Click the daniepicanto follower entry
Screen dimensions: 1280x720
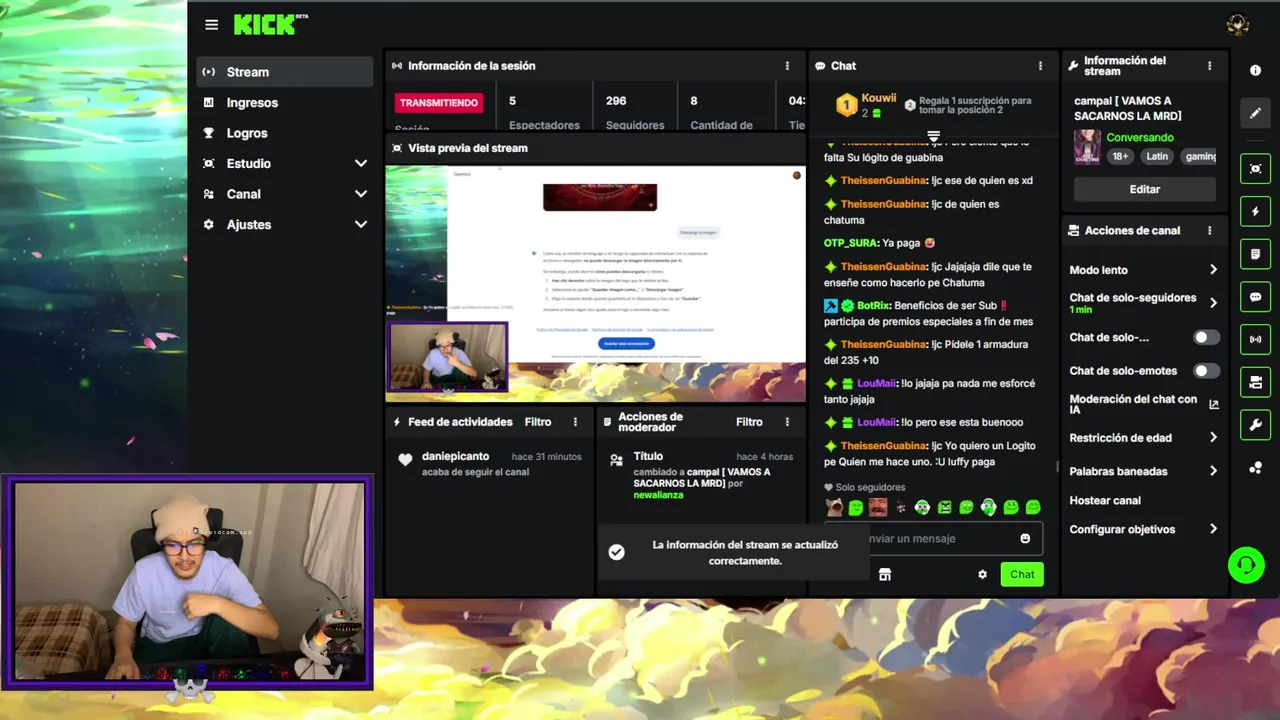[x=490, y=463]
